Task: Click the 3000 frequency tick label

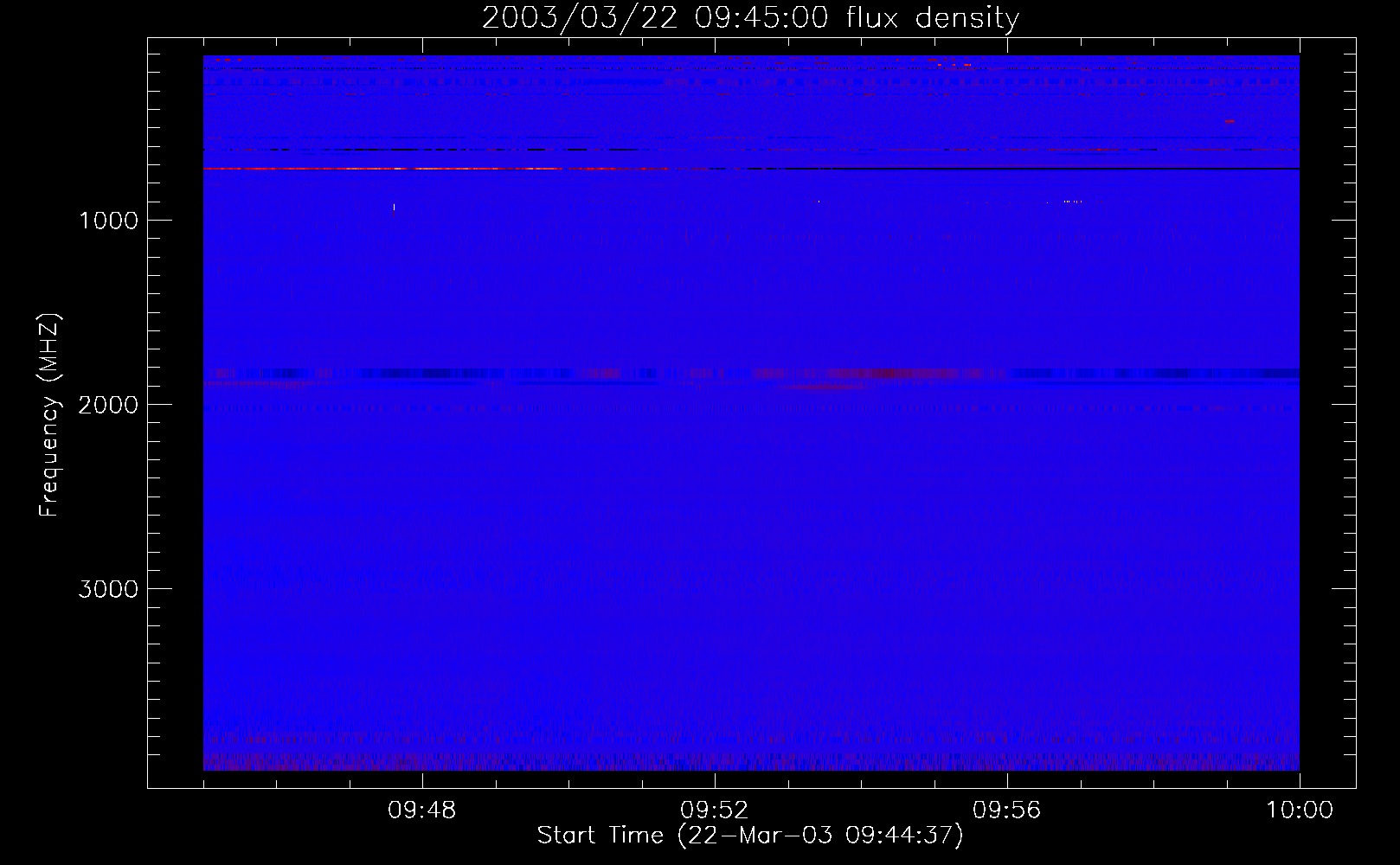Action: click(x=108, y=589)
